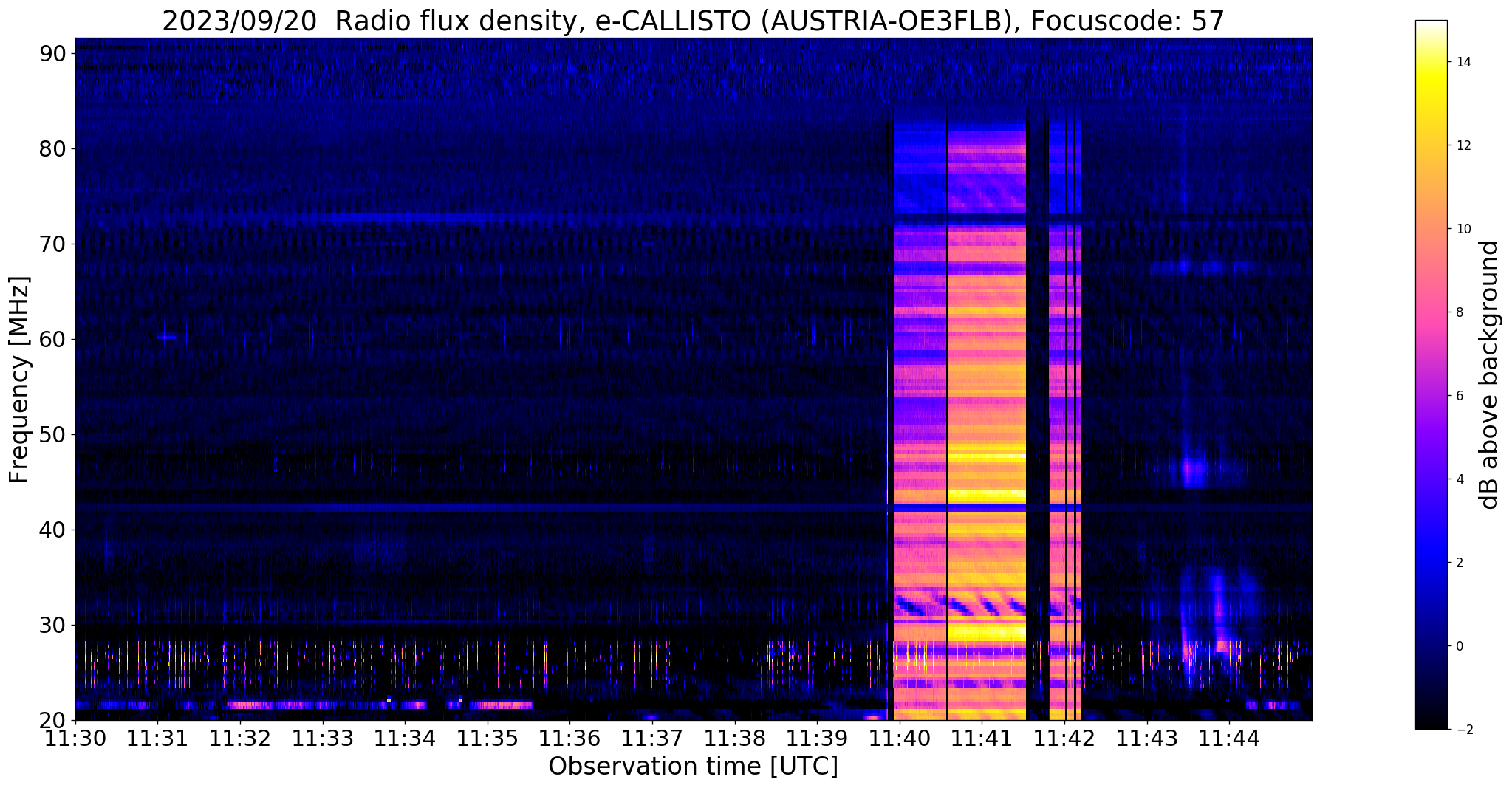
Task: Click the 20 frequency tick label
Action: pyautogui.click(x=54, y=721)
